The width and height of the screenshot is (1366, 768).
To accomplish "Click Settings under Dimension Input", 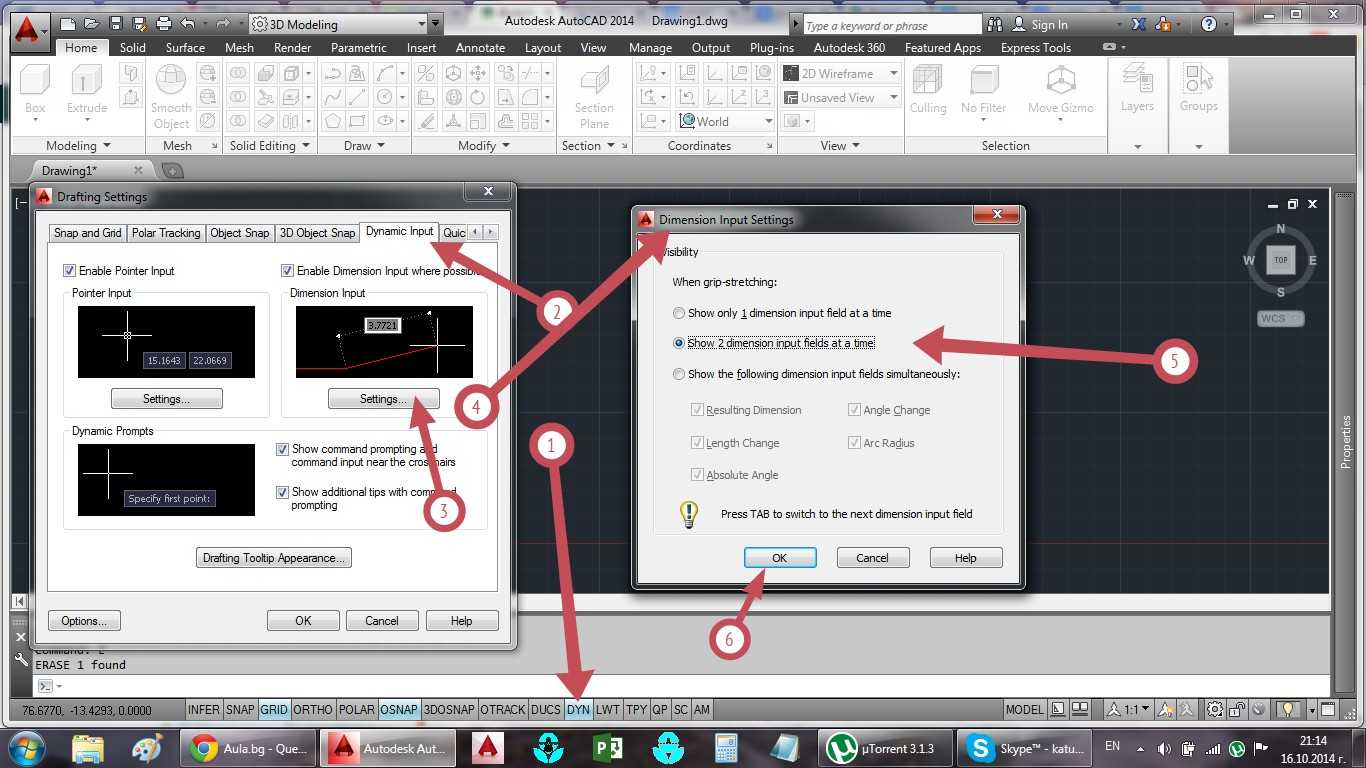I will tap(383, 399).
